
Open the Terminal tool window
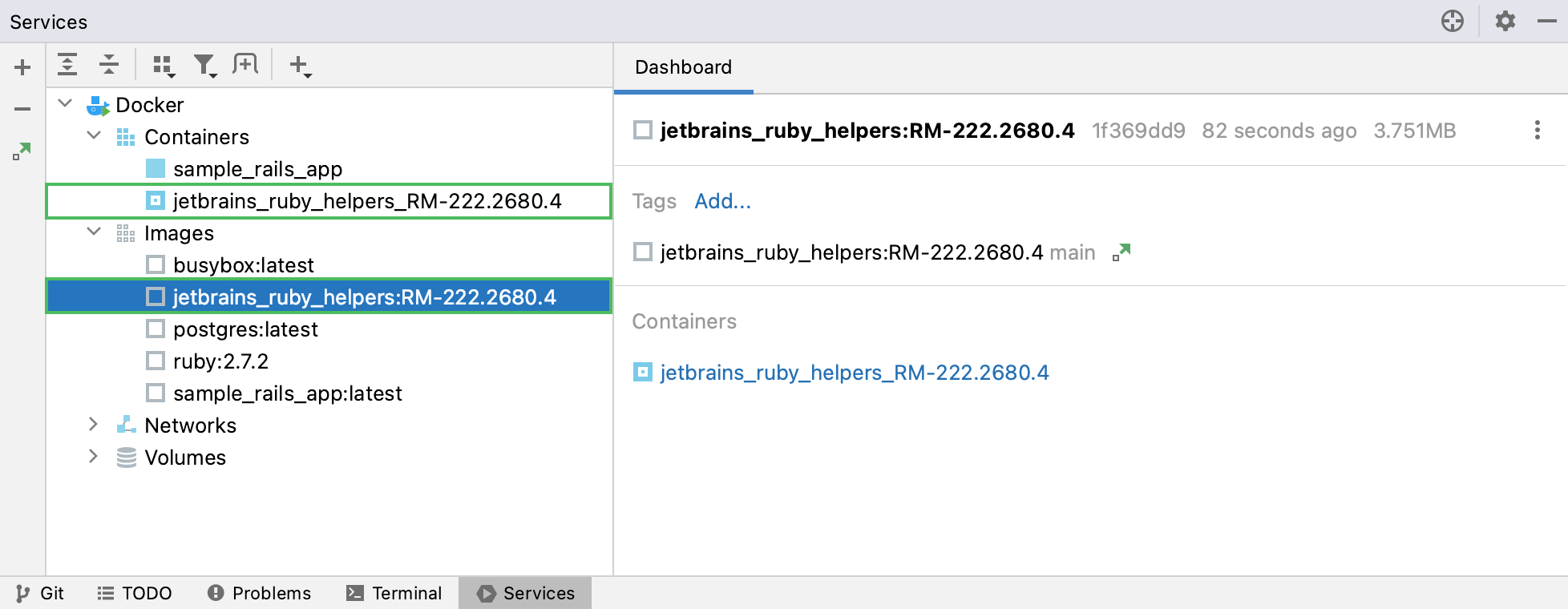click(x=394, y=593)
